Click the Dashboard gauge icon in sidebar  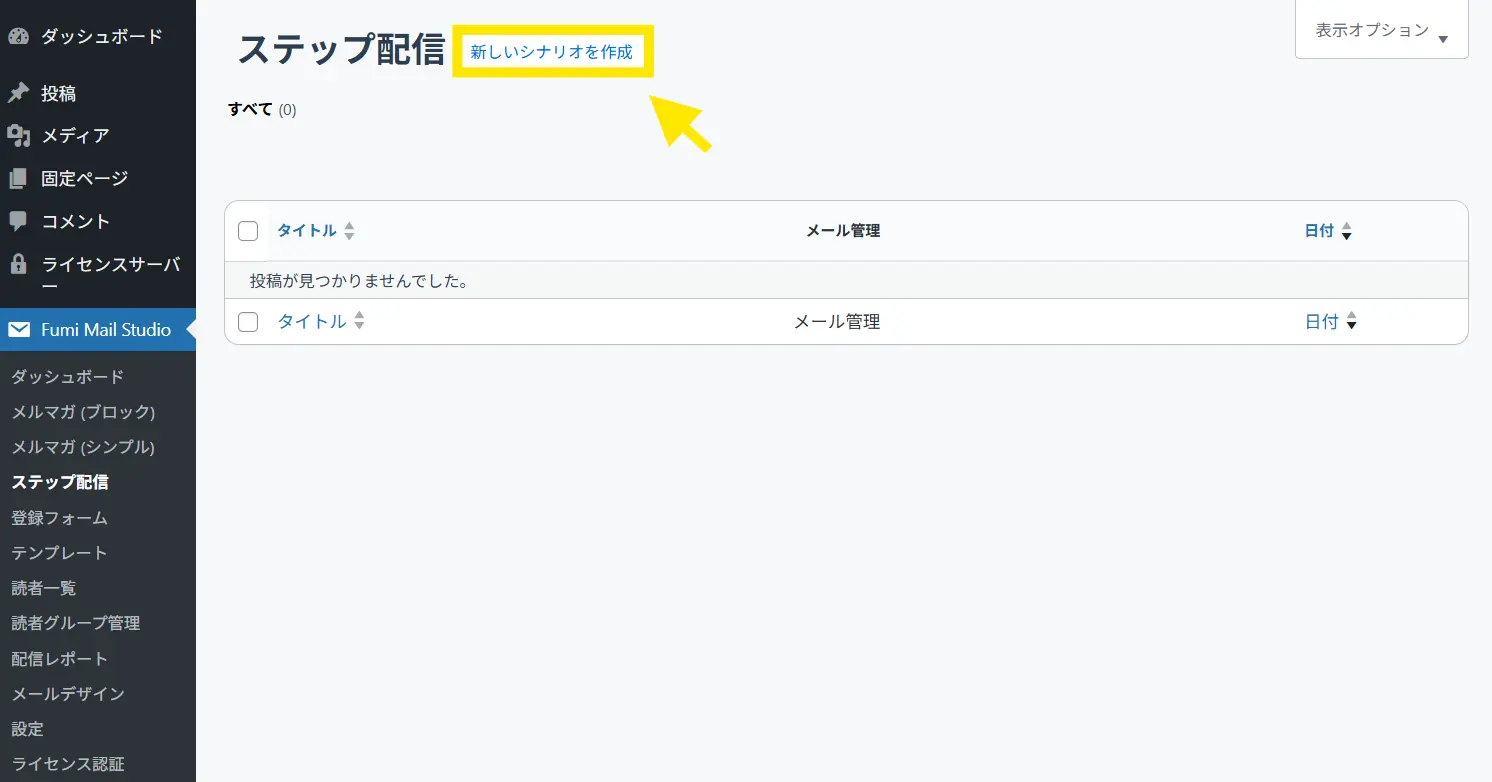(18, 37)
